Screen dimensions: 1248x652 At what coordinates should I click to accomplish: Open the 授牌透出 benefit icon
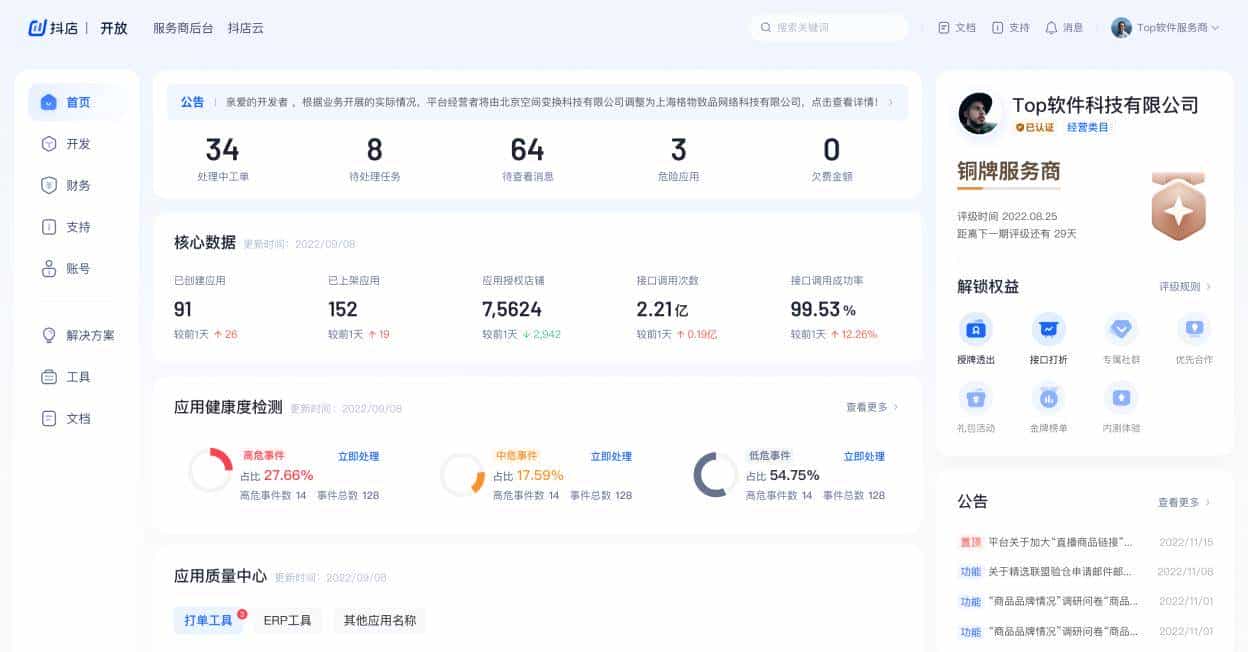[x=977, y=329]
